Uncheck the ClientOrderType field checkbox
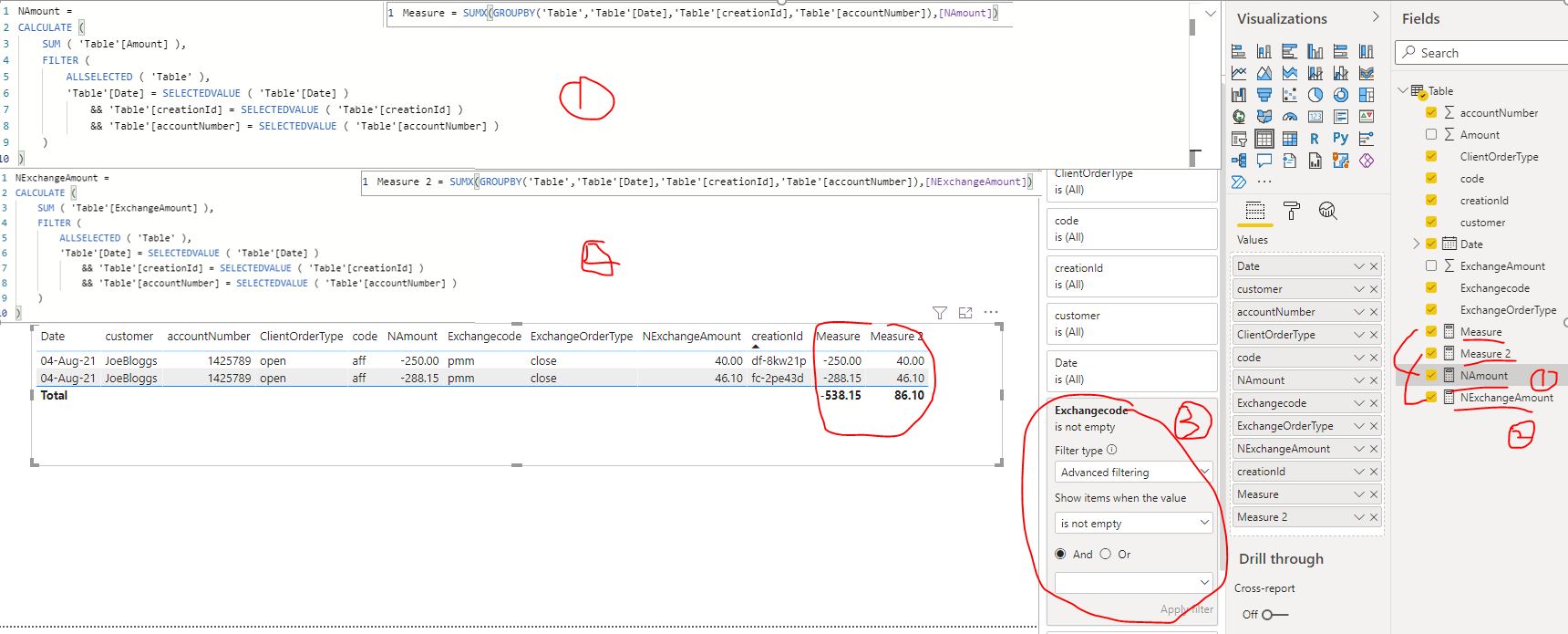Viewport: 1568px width, 634px height. [x=1430, y=156]
